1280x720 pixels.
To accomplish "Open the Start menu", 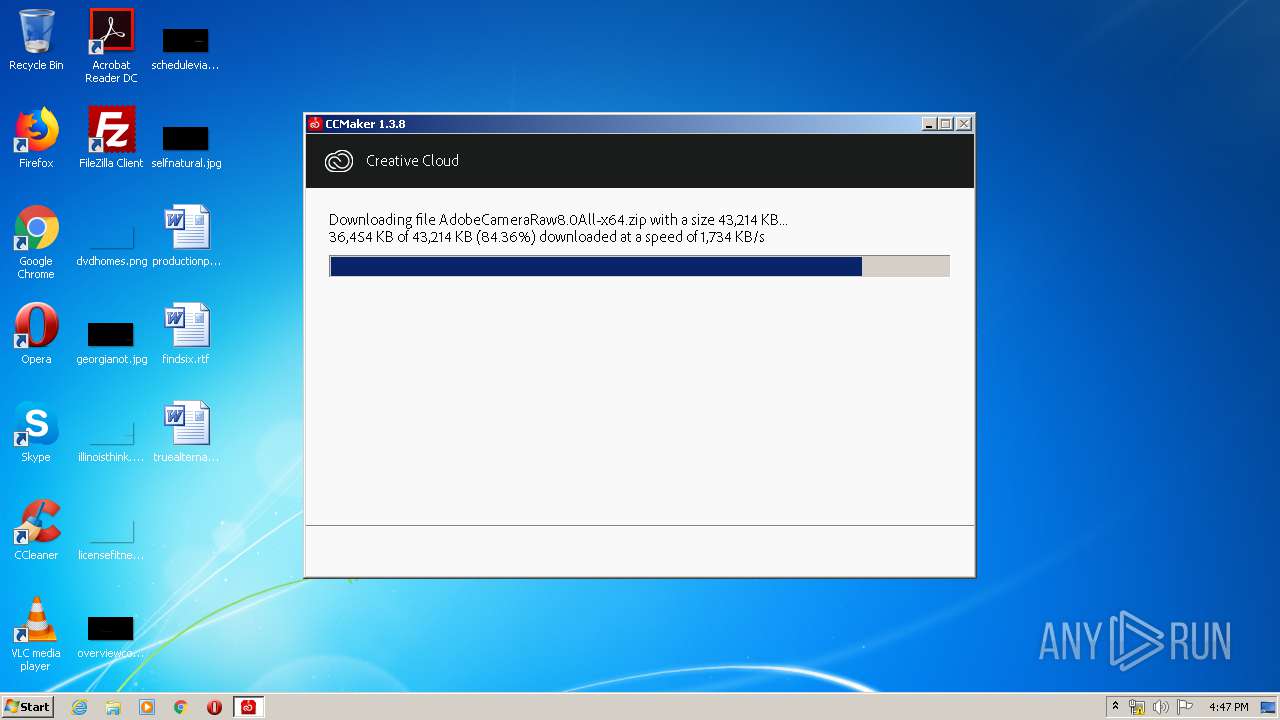I will point(27,707).
